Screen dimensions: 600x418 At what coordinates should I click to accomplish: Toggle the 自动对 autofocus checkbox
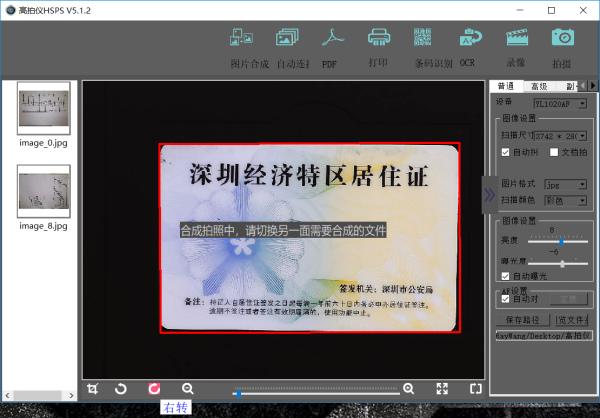click(x=505, y=299)
